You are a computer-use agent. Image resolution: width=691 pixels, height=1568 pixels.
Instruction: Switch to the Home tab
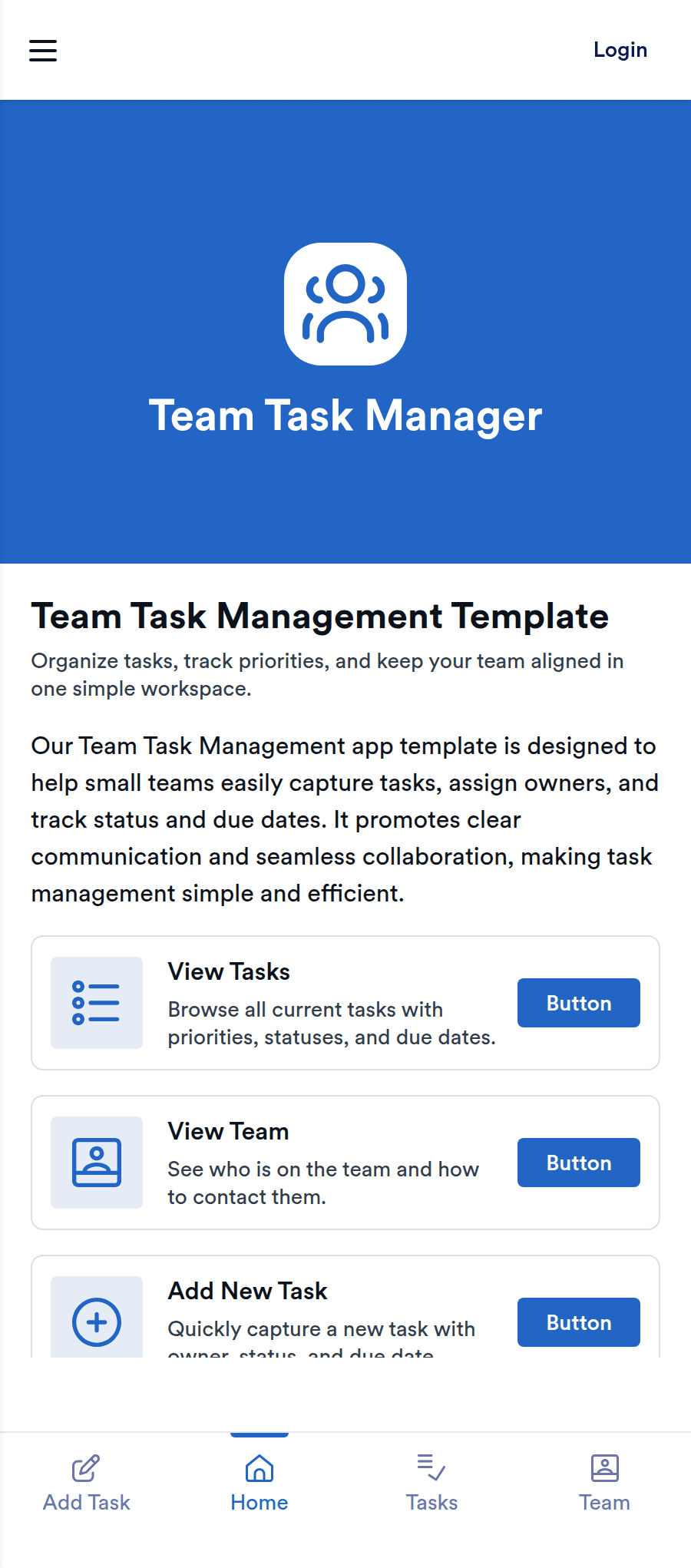coord(260,1484)
